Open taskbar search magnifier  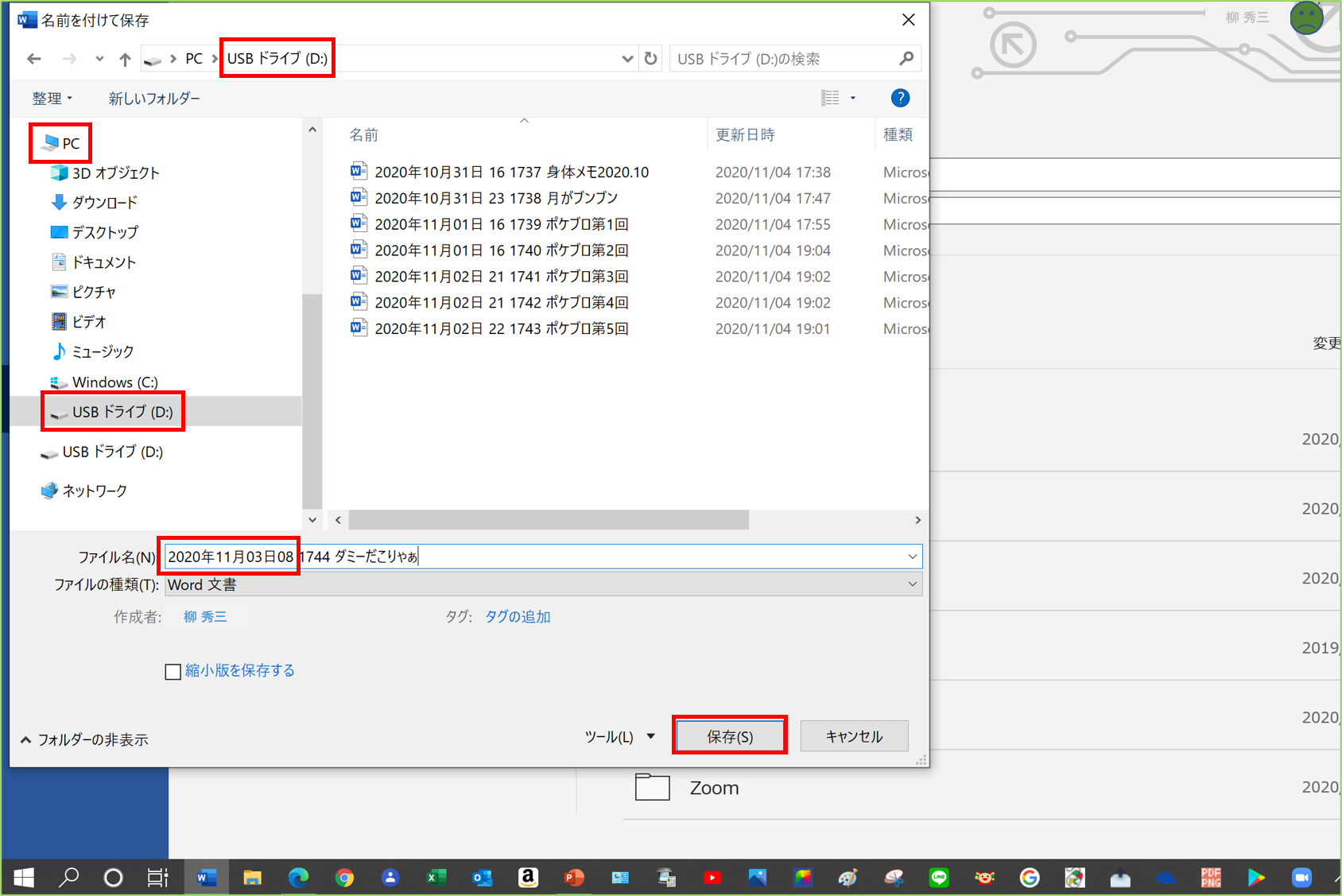pos(69,878)
